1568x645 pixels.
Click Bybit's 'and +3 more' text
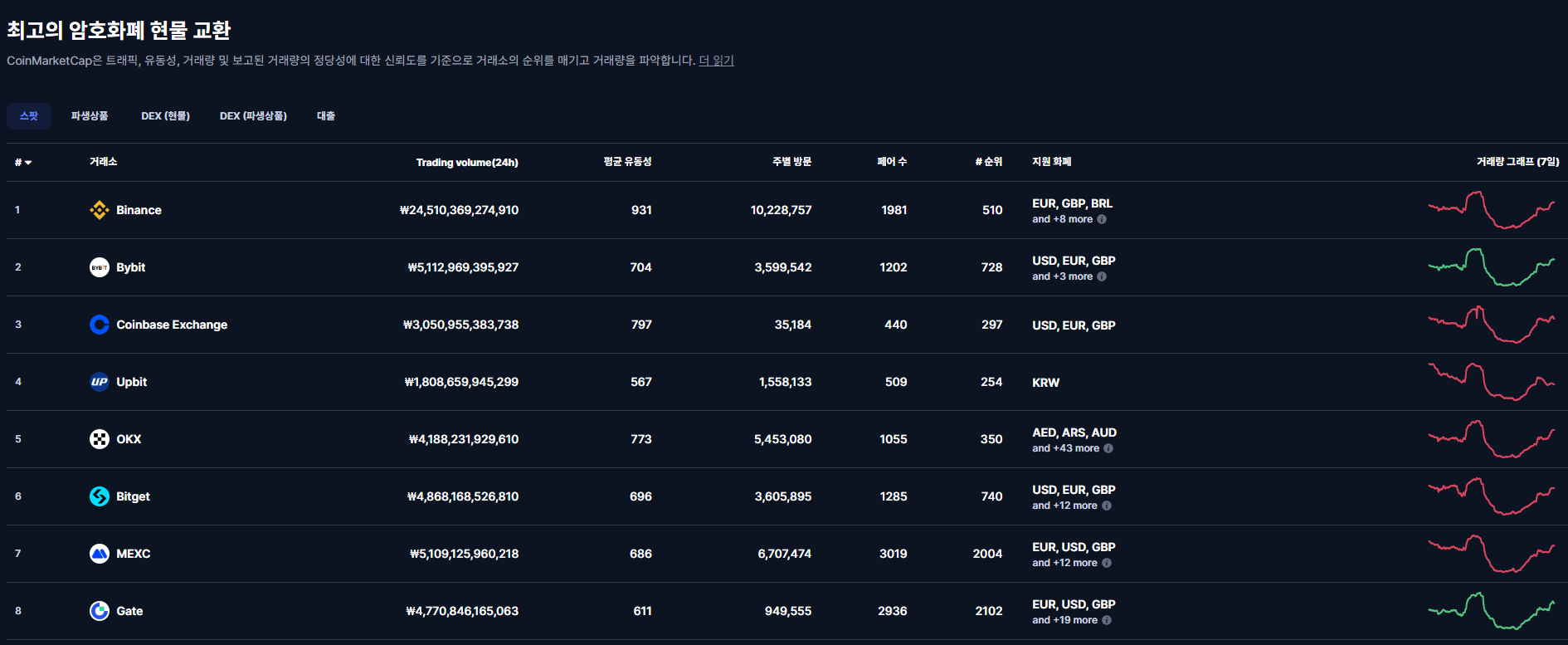pyautogui.click(x=1062, y=276)
